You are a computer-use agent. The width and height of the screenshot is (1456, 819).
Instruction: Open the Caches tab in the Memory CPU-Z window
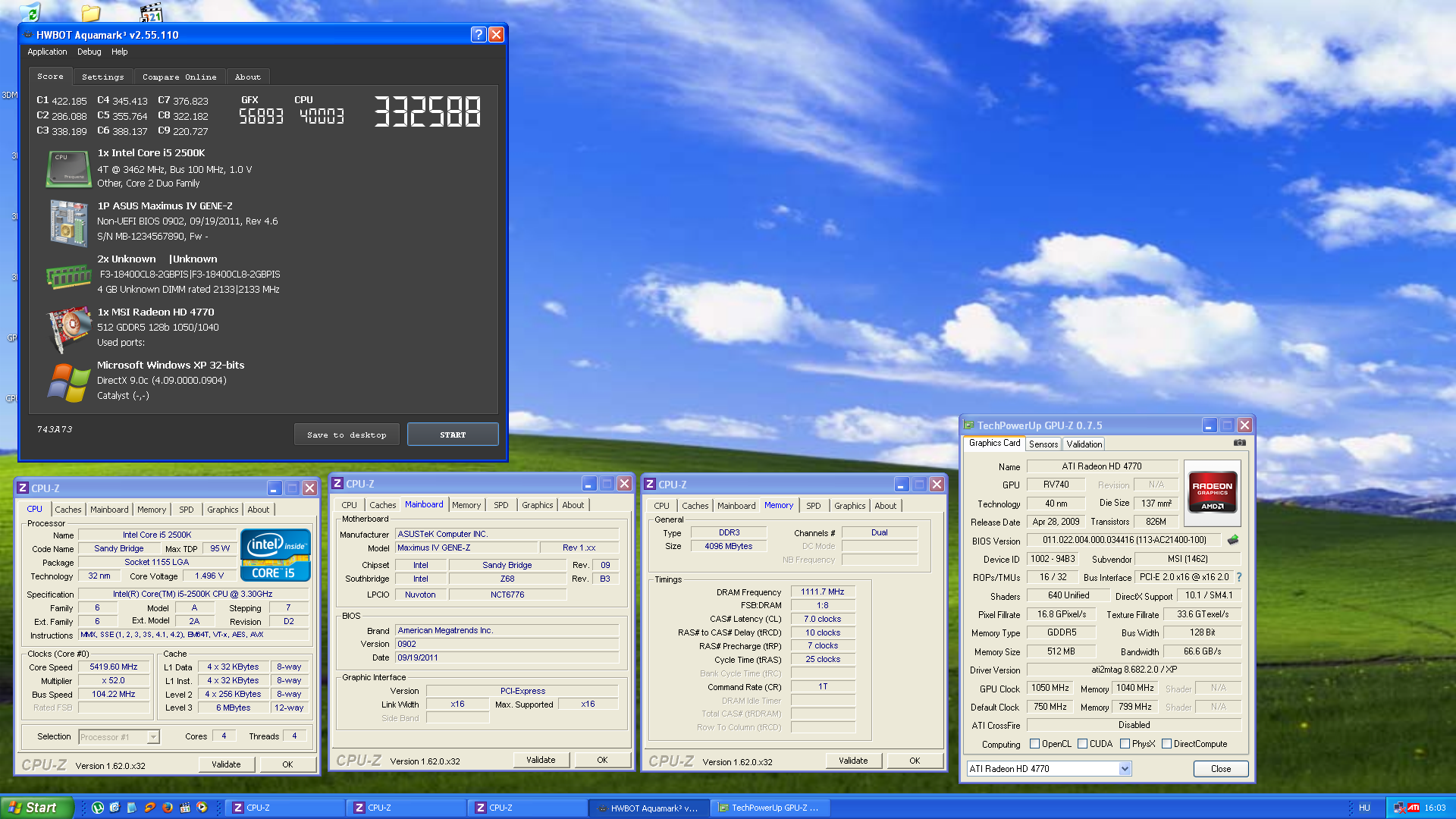tap(695, 506)
